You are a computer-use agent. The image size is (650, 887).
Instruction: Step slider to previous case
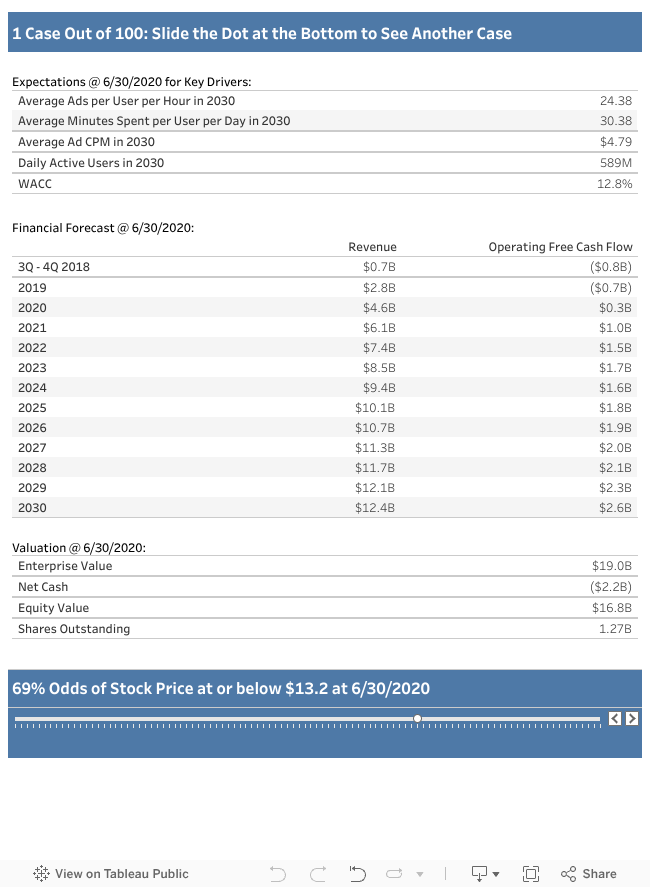coord(616,718)
